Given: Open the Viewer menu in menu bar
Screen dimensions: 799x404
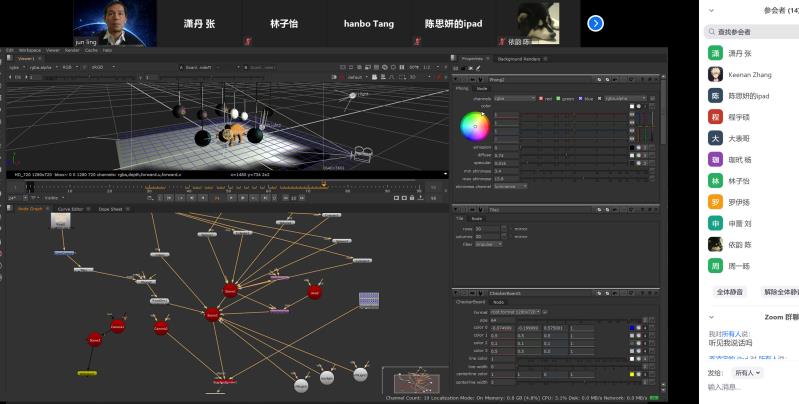Looking at the screenshot, I should [52, 50].
